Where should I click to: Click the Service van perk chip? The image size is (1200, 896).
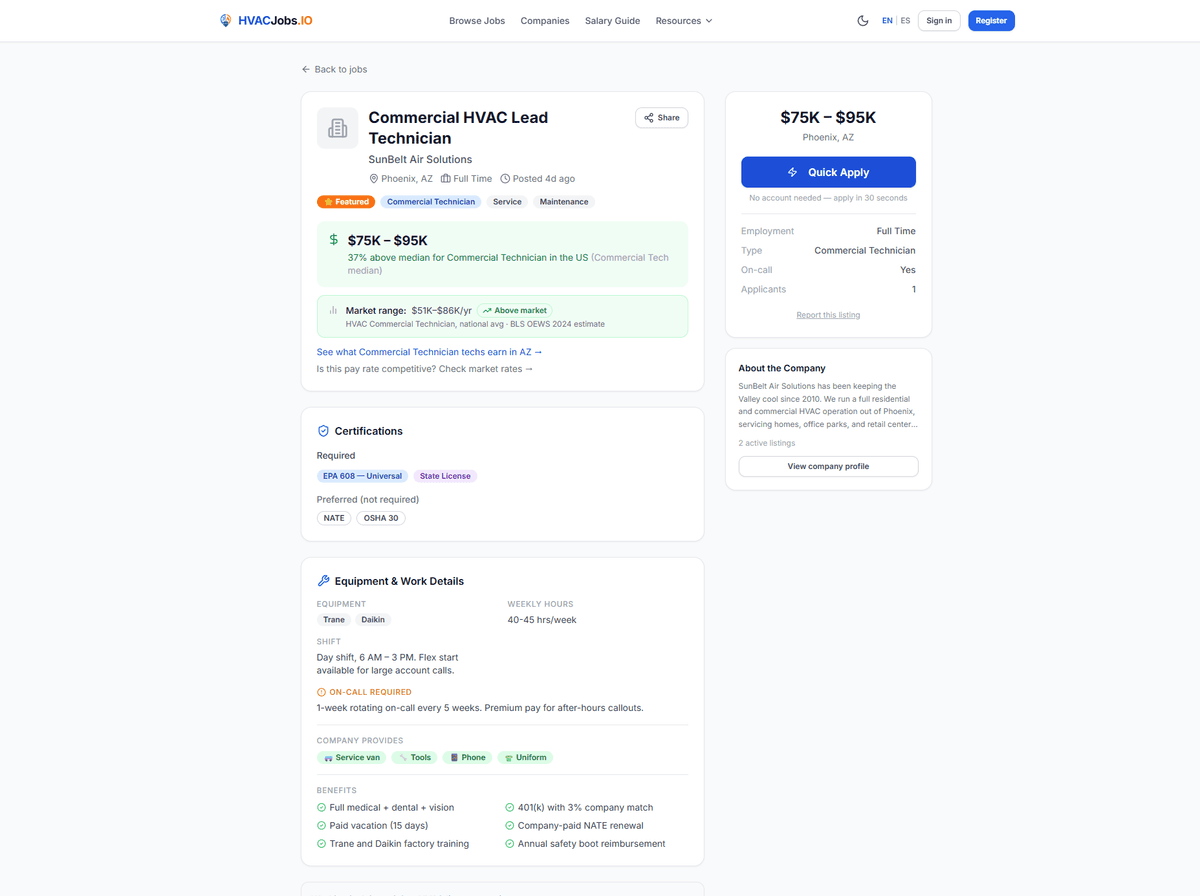point(352,758)
